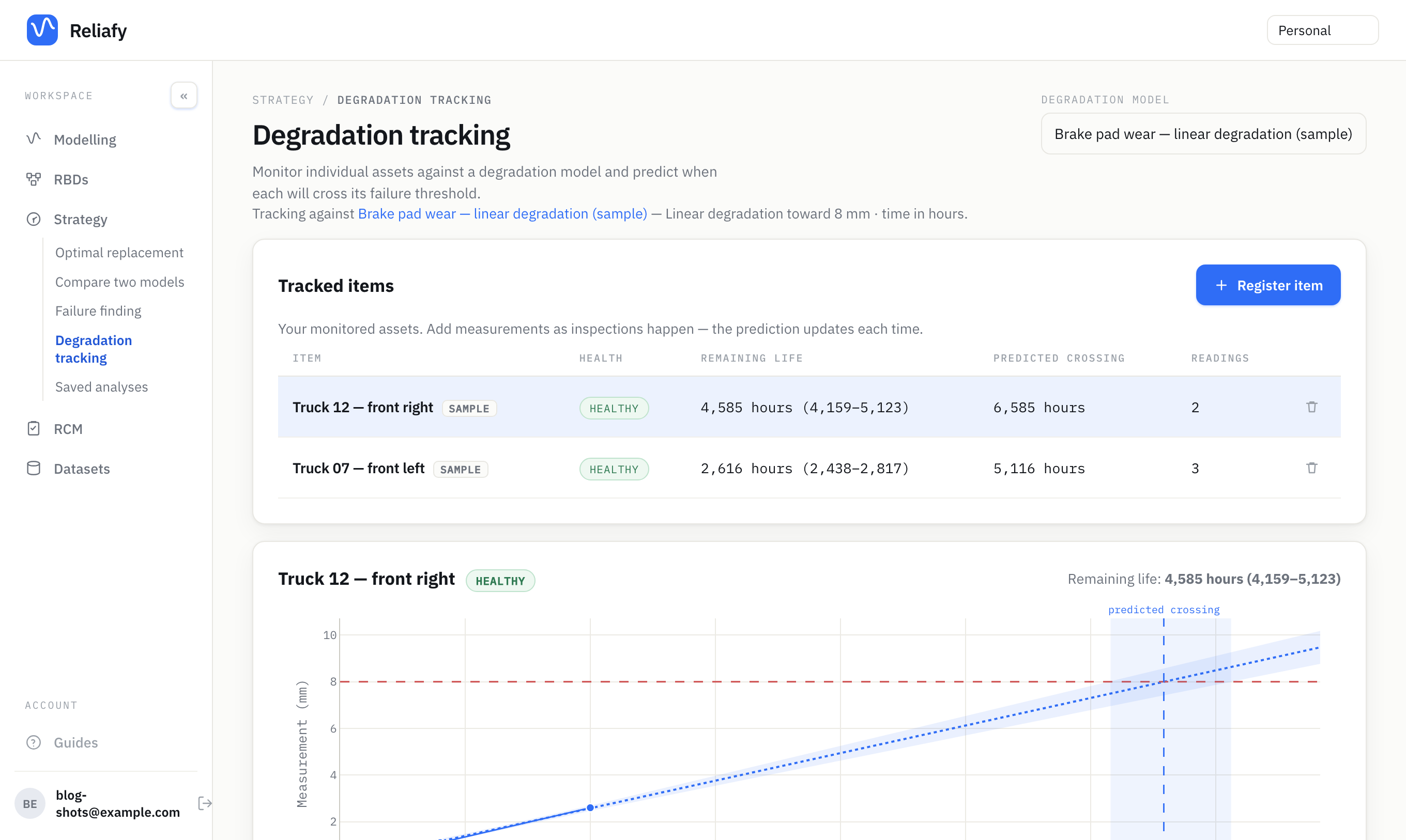Viewport: 1406px width, 840px height.
Task: Open the Modelling section
Action: pos(85,139)
